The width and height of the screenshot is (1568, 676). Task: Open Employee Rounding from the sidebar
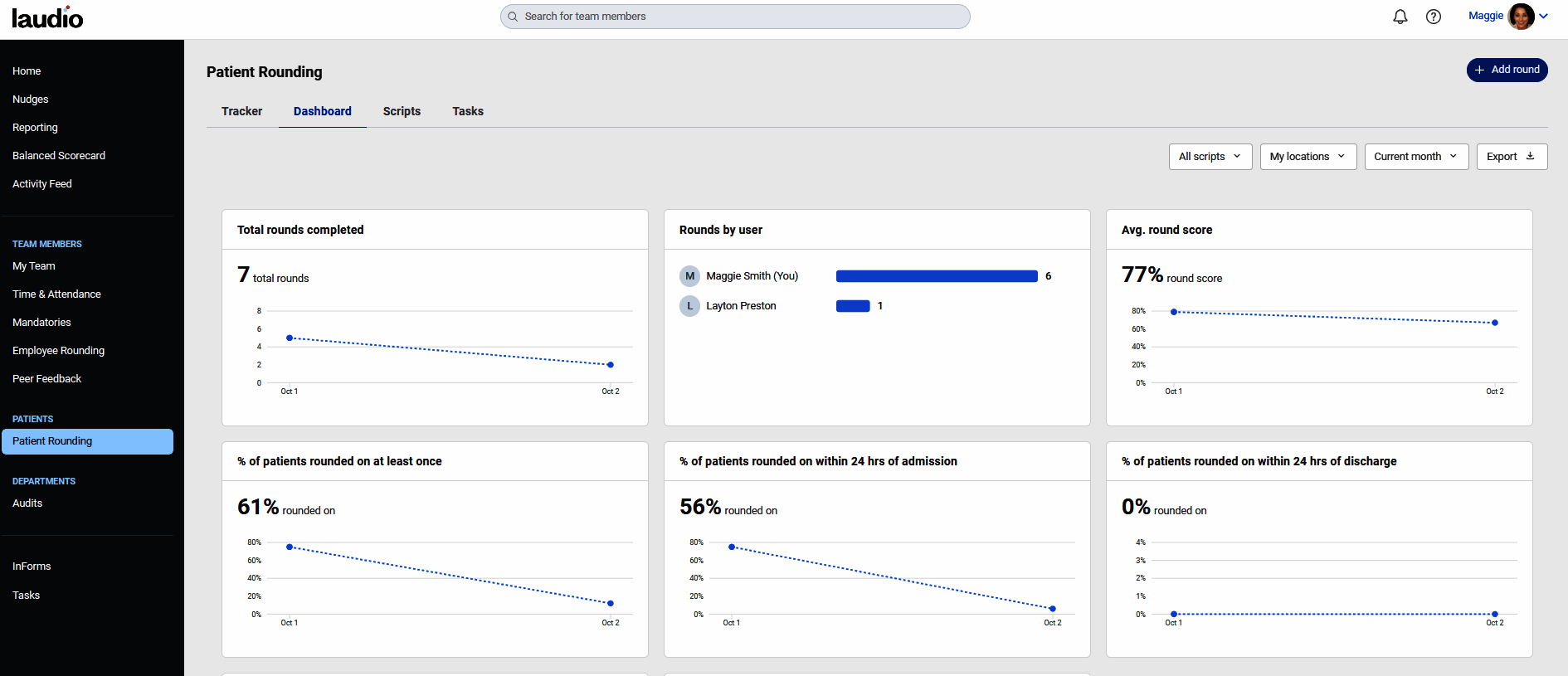coord(58,351)
